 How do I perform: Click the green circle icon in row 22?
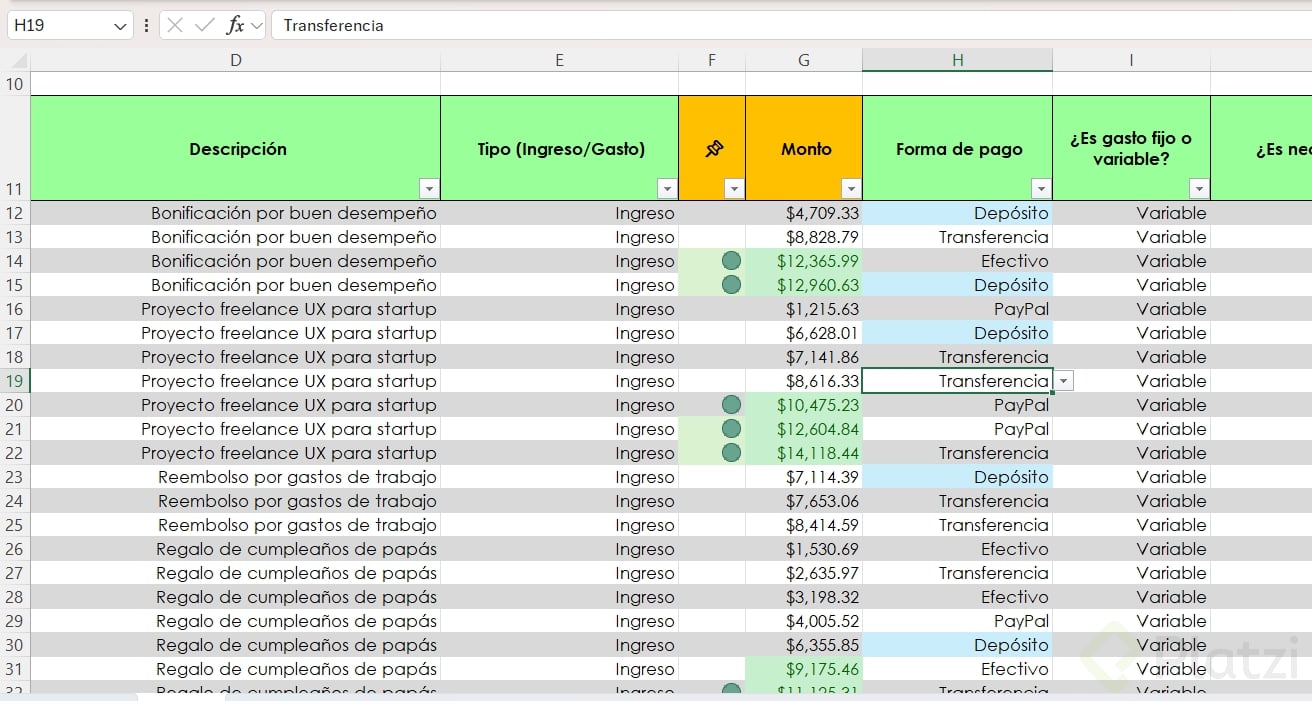pyautogui.click(x=731, y=453)
